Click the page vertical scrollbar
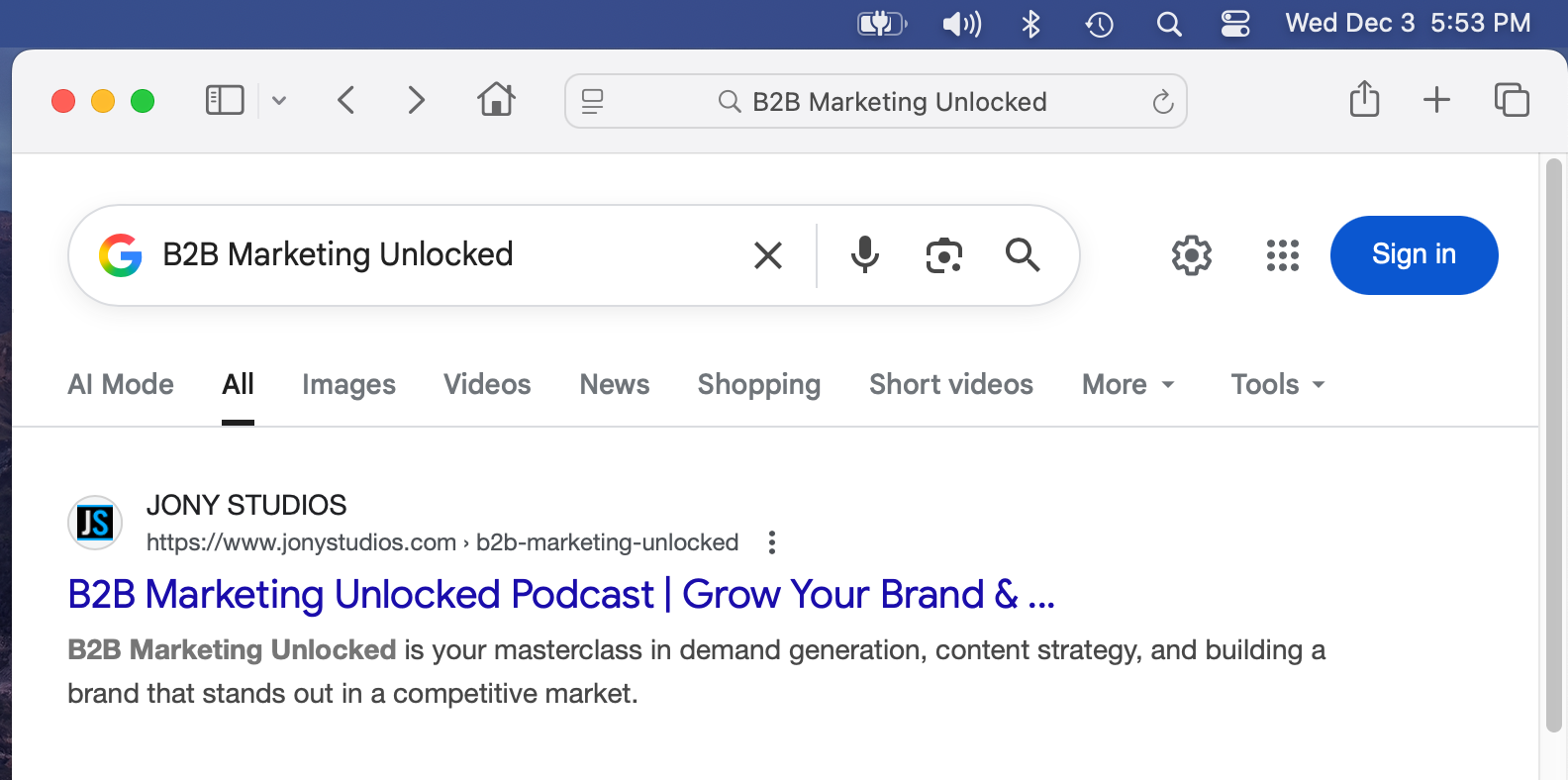This screenshot has height=780, width=1568. tap(1554, 445)
